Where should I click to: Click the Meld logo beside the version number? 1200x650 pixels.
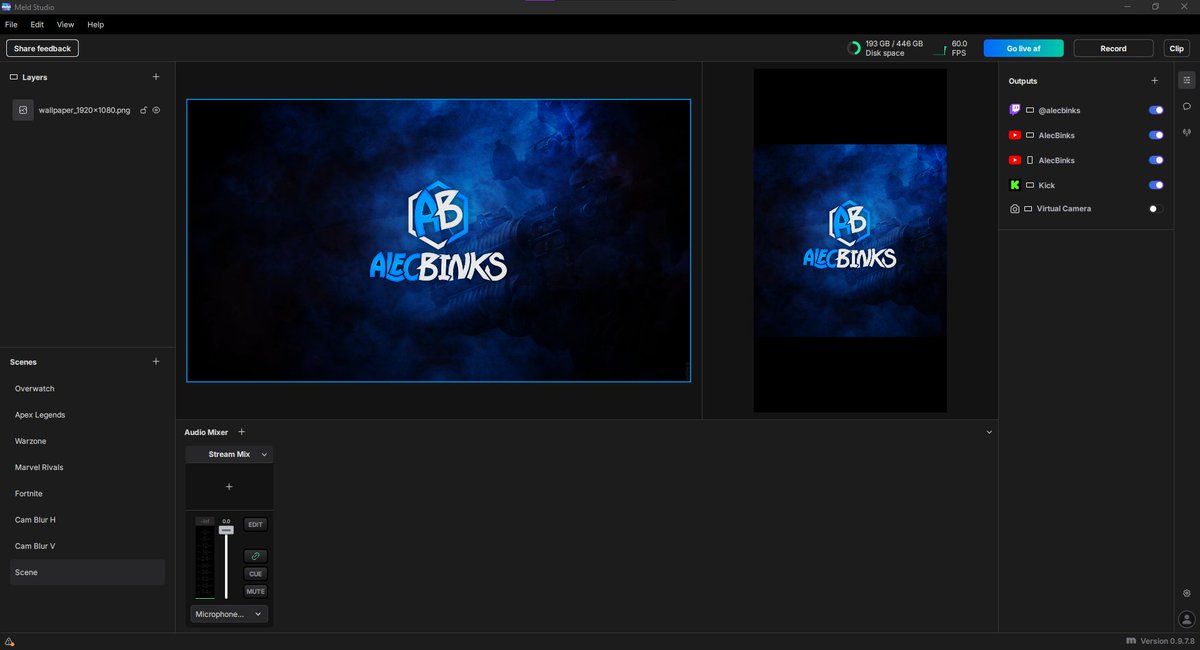pos(1131,640)
